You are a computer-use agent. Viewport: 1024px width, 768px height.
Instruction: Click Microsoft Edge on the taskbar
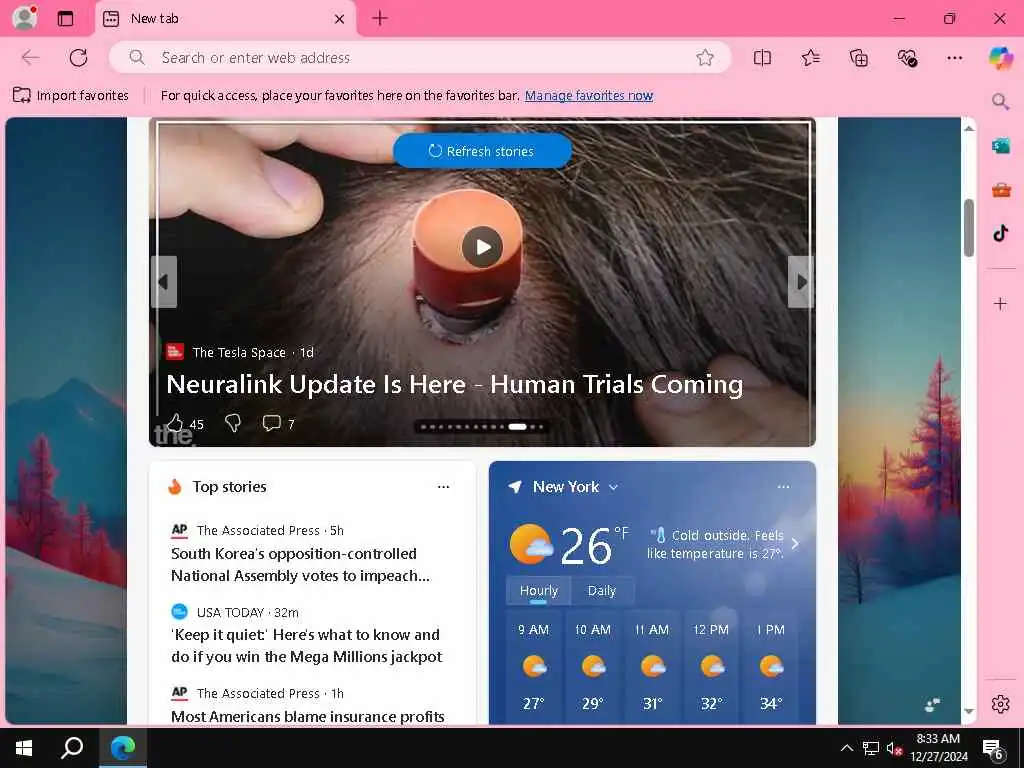tap(123, 748)
